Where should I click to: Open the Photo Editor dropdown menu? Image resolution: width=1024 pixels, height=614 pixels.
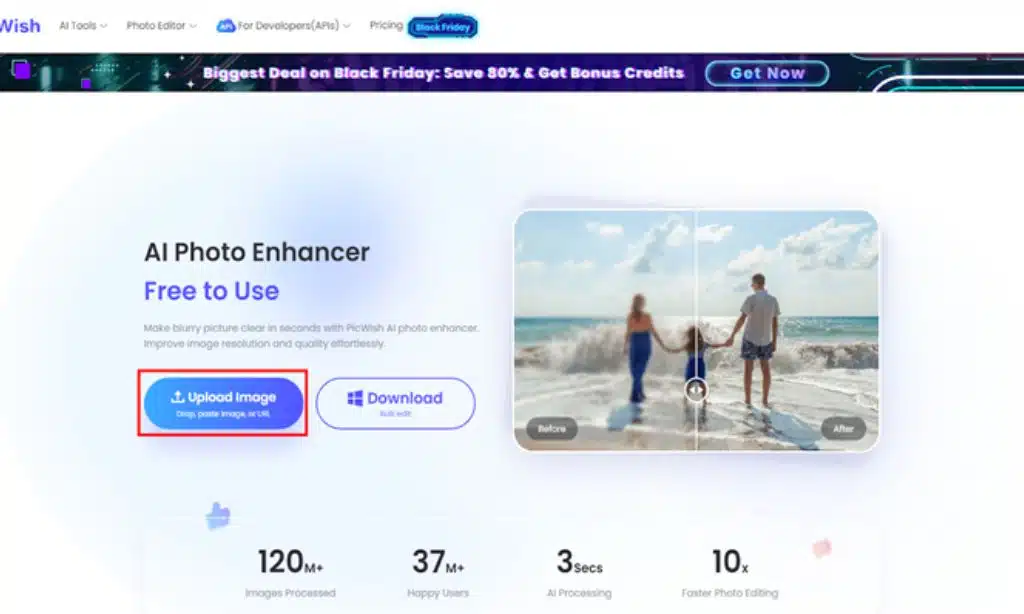161,26
